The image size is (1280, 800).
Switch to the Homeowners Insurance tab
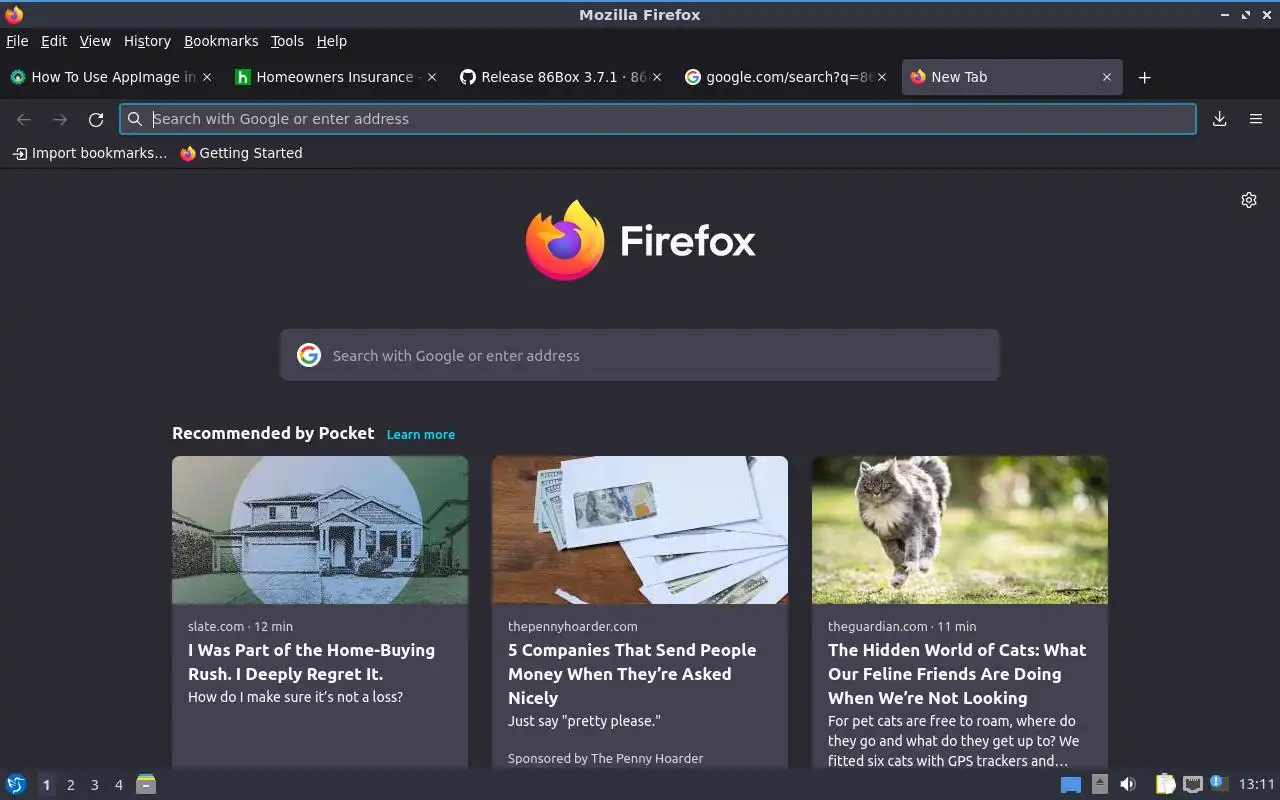click(334, 77)
